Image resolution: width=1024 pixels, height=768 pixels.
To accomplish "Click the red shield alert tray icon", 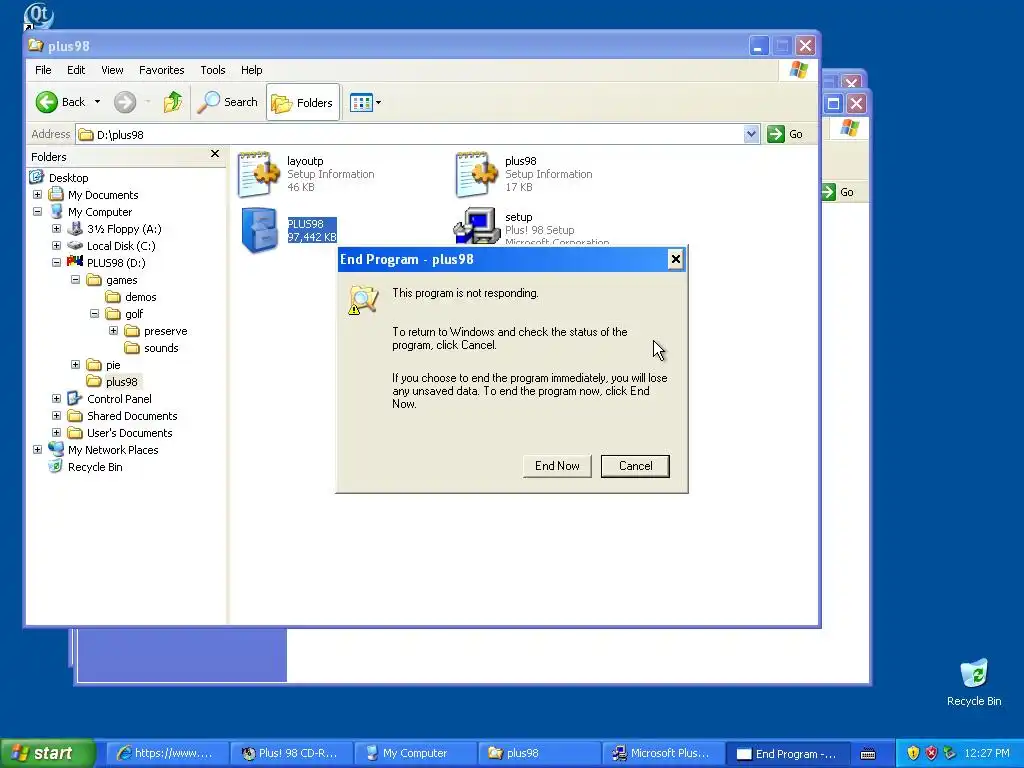I will 931,753.
